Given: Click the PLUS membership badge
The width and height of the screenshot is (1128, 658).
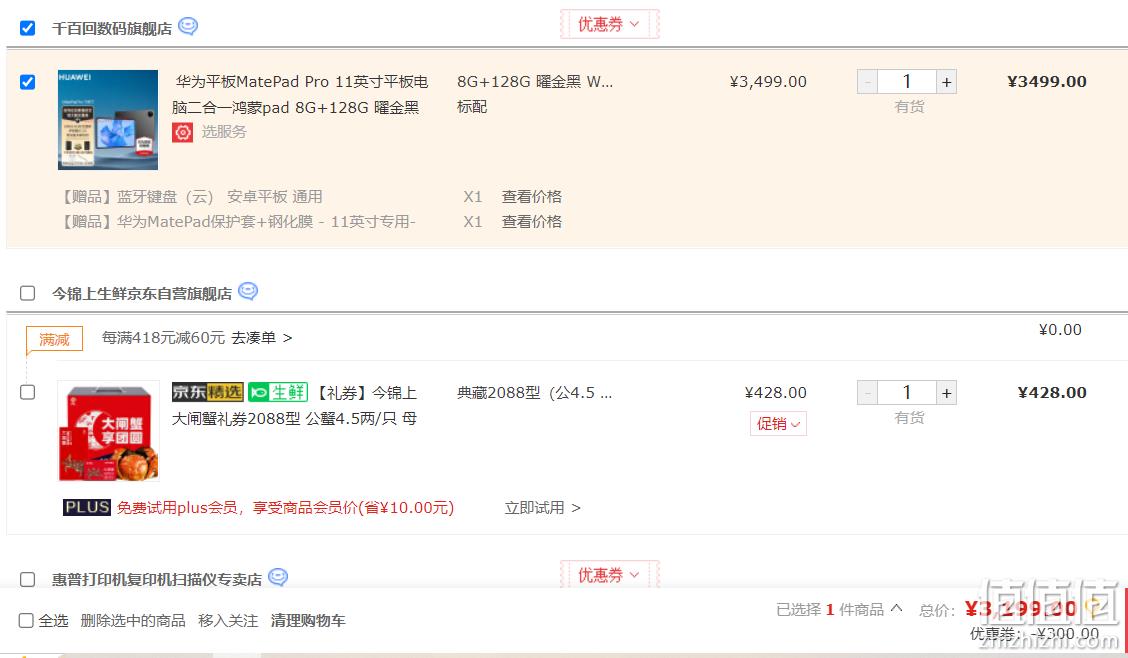Looking at the screenshot, I should (x=86, y=507).
